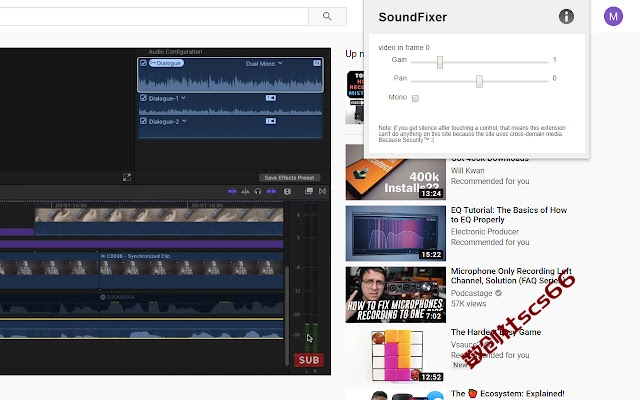
Task: Click the YouTube search magnifier button
Action: (327, 16)
